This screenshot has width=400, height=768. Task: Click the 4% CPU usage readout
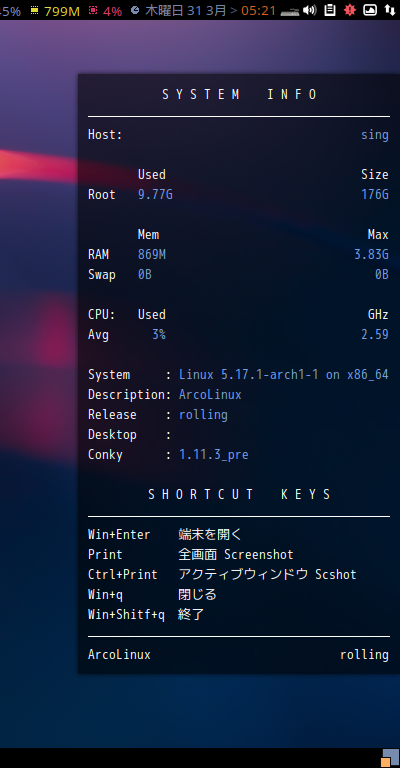click(112, 10)
